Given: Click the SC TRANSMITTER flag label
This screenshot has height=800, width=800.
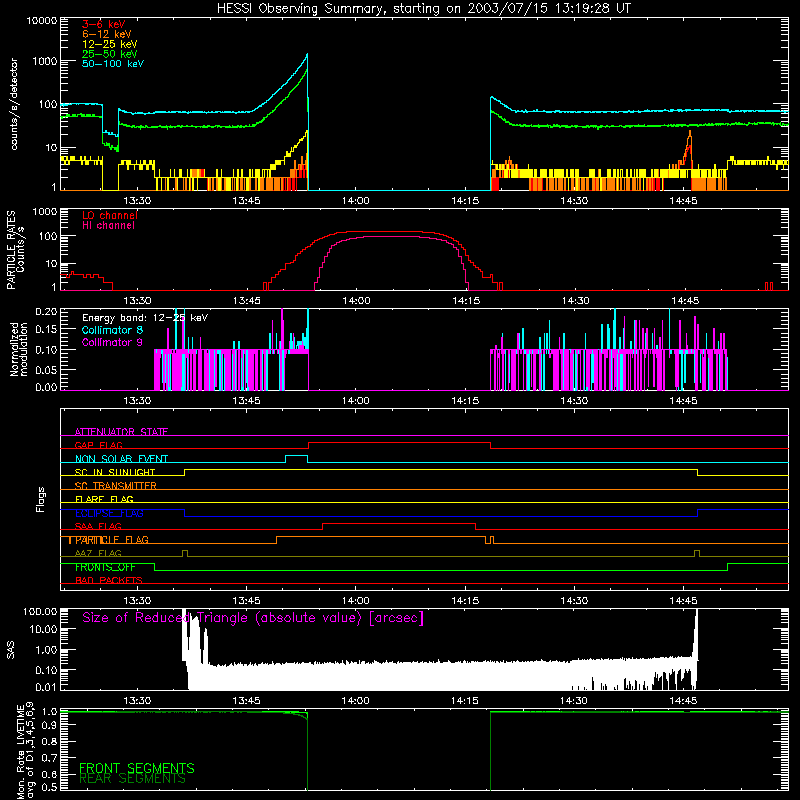Looking at the screenshot, I should [x=116, y=486].
